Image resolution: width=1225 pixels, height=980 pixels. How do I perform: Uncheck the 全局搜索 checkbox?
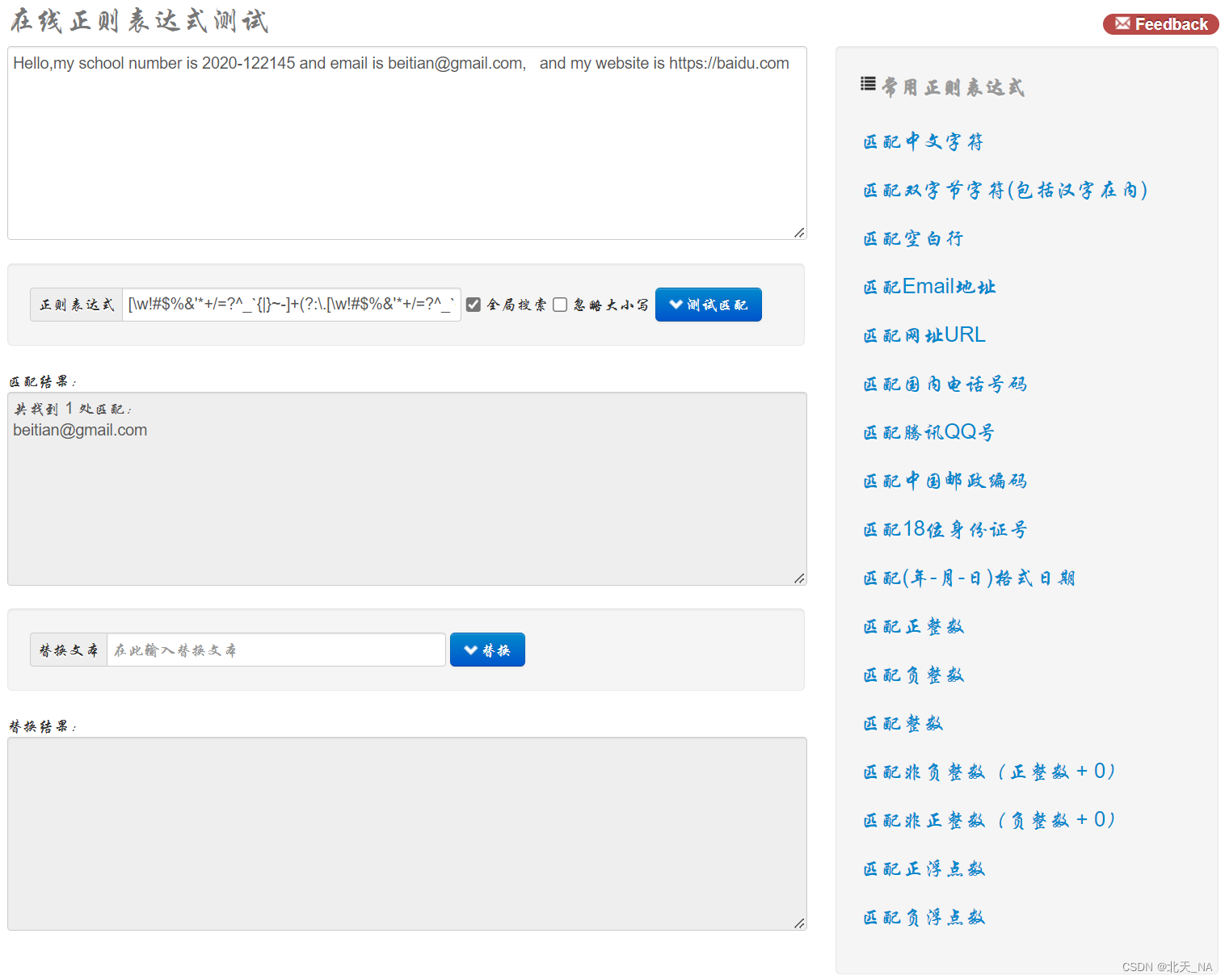coord(474,305)
